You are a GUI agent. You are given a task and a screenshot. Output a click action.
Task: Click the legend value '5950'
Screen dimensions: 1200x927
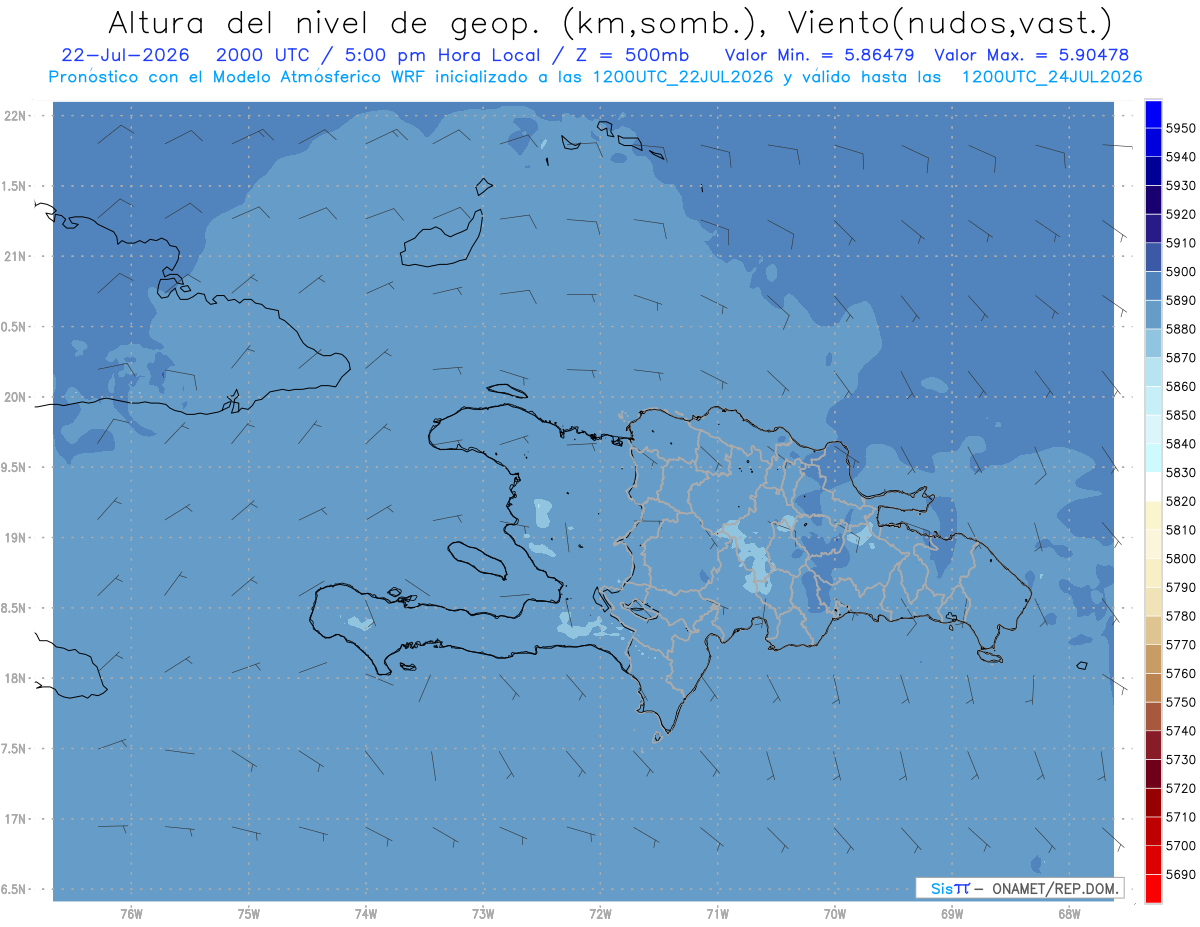(x=1181, y=128)
